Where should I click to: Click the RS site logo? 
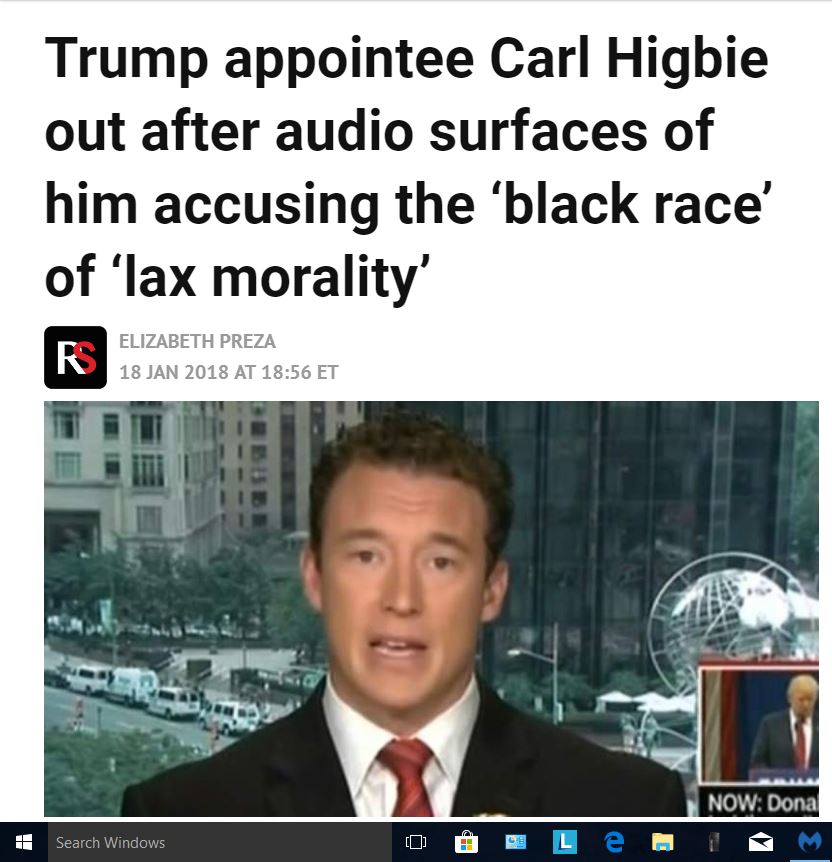[75, 357]
